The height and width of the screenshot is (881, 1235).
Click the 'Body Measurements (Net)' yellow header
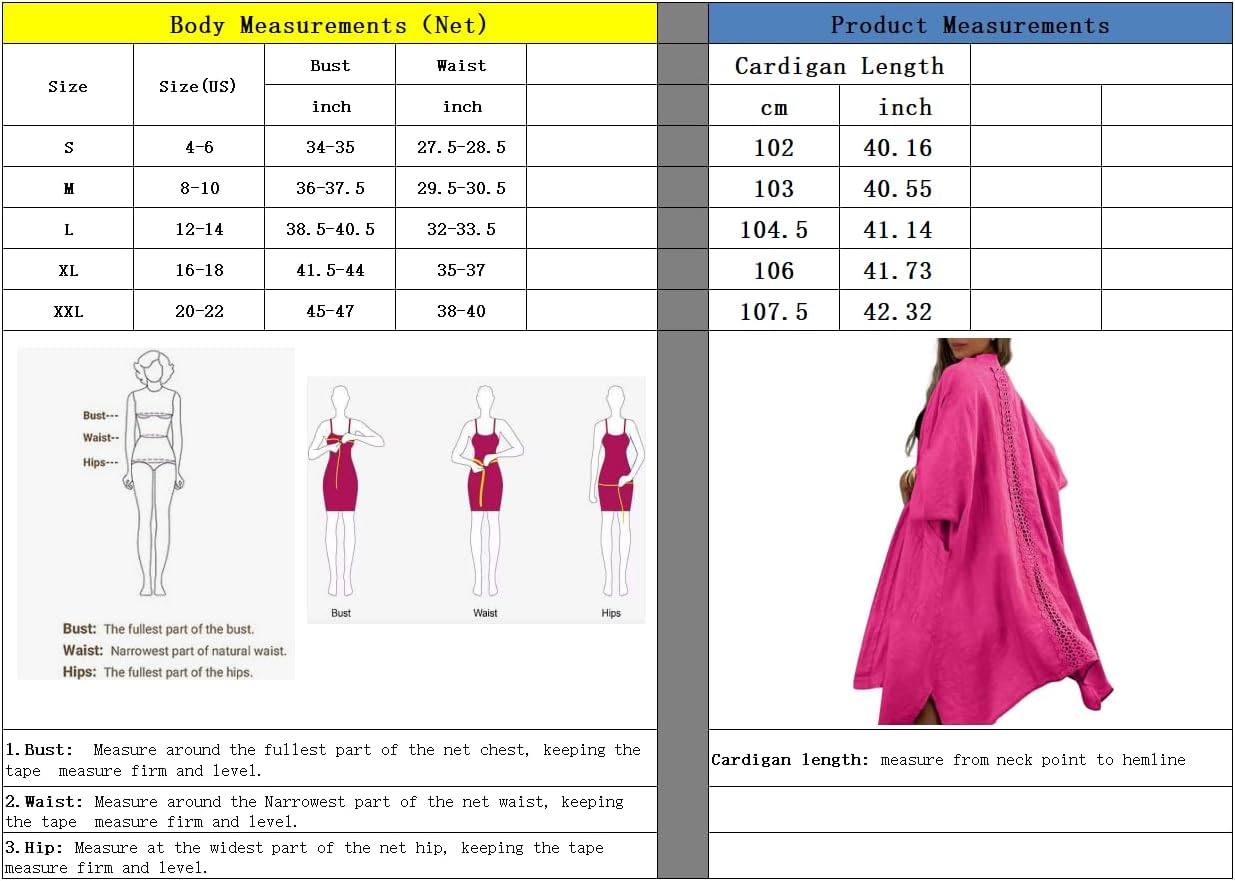click(x=329, y=24)
